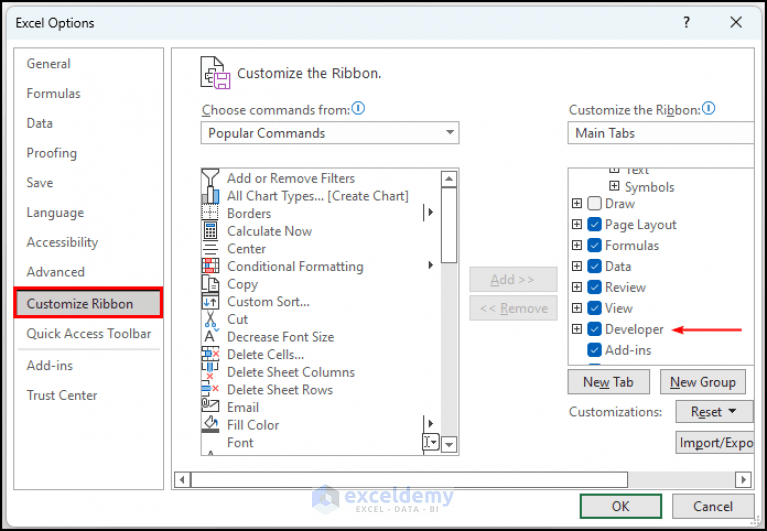Click the << Remove button
The width and height of the screenshot is (767, 531).
513,308
